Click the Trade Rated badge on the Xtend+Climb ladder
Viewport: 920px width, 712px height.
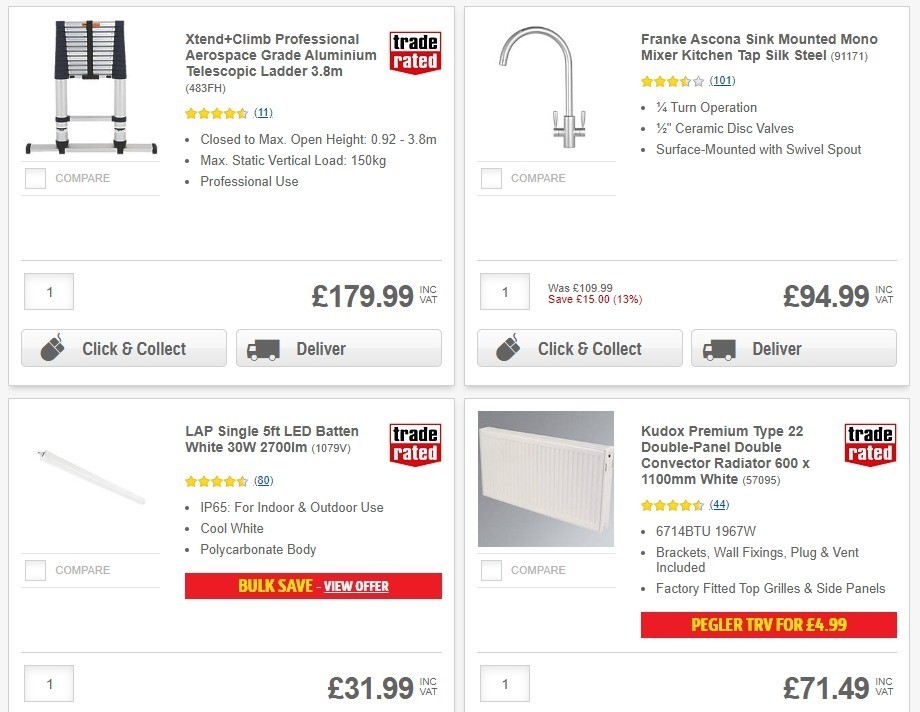(415, 52)
